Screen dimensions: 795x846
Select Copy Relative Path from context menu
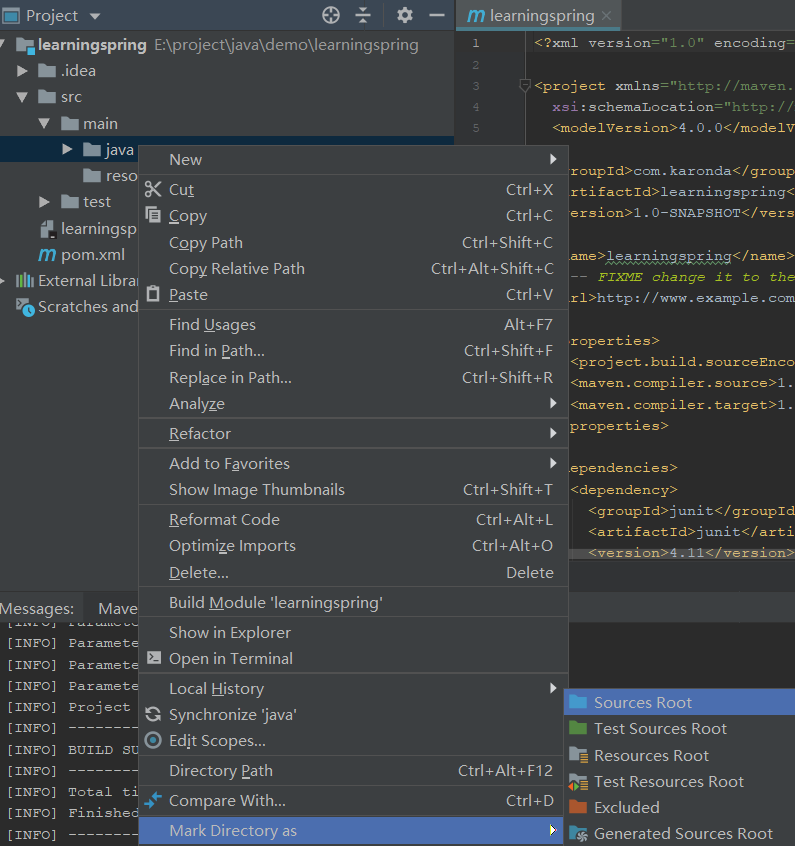(x=237, y=269)
